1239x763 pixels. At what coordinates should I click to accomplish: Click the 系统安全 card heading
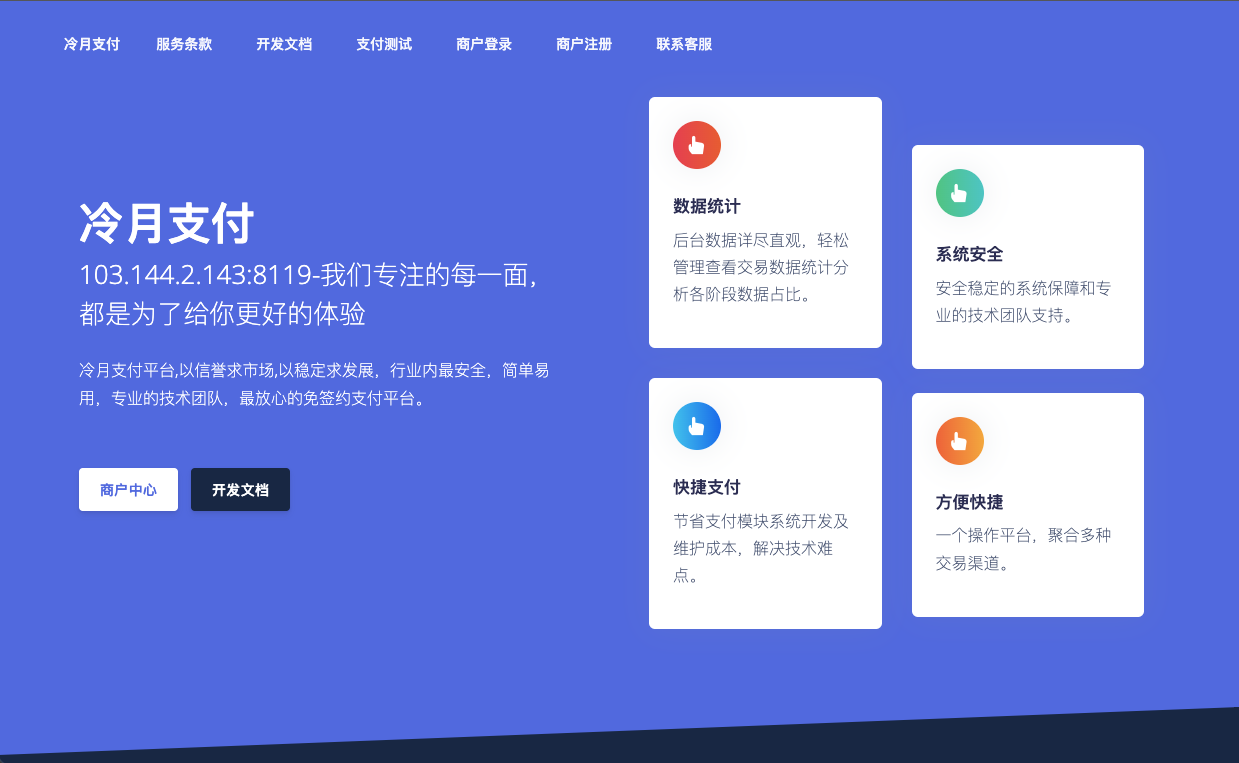(x=969, y=254)
